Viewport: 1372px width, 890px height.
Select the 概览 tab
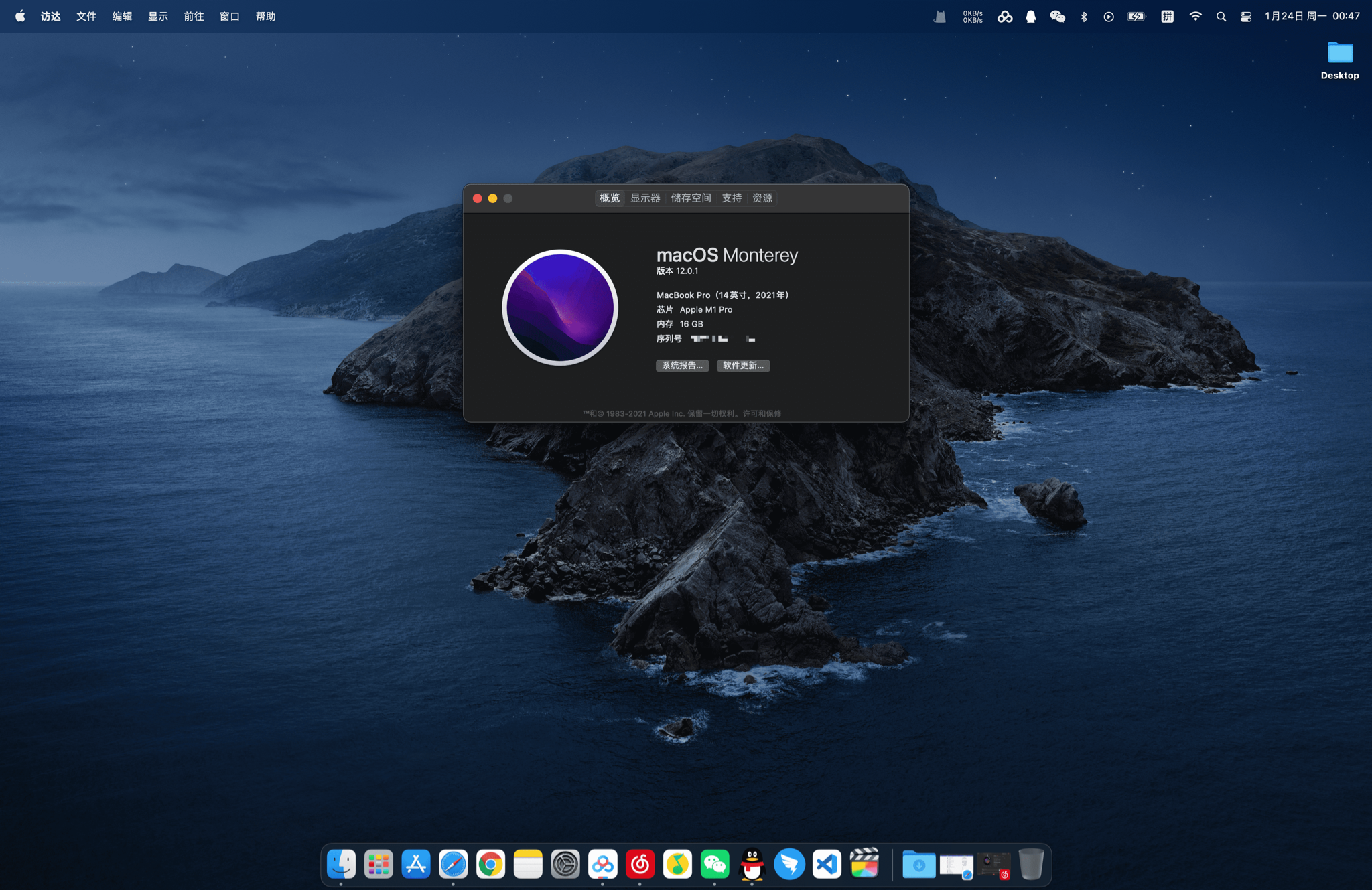pyautogui.click(x=610, y=198)
